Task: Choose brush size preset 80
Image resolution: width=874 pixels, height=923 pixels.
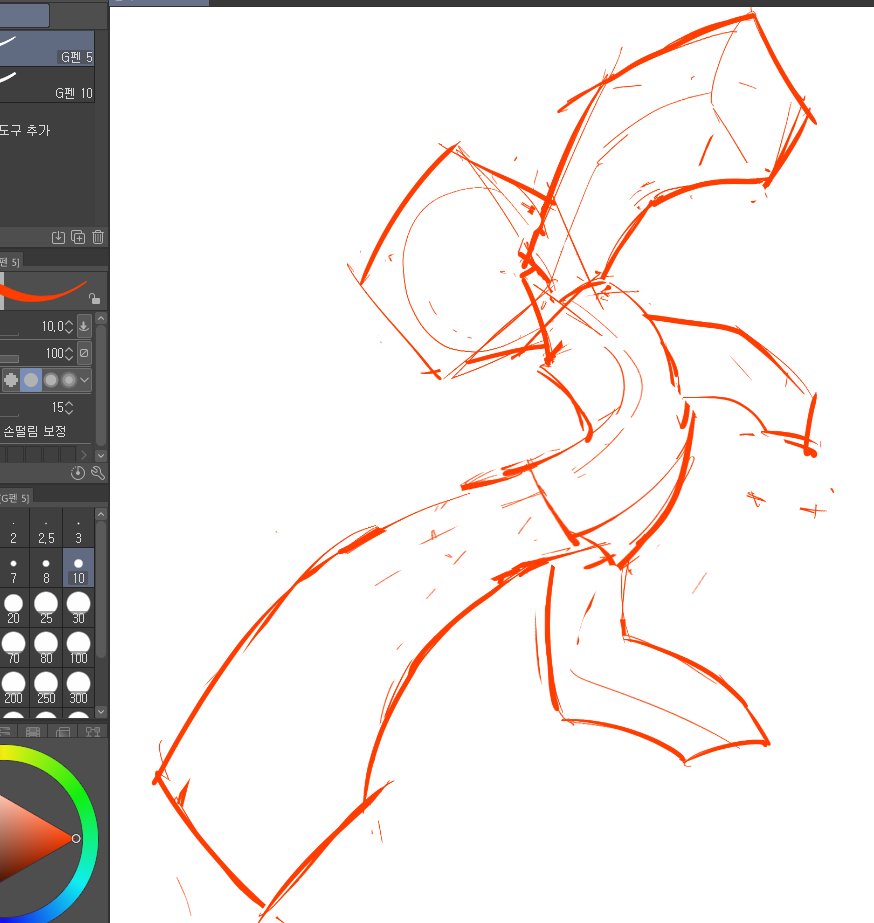Action: click(x=46, y=648)
